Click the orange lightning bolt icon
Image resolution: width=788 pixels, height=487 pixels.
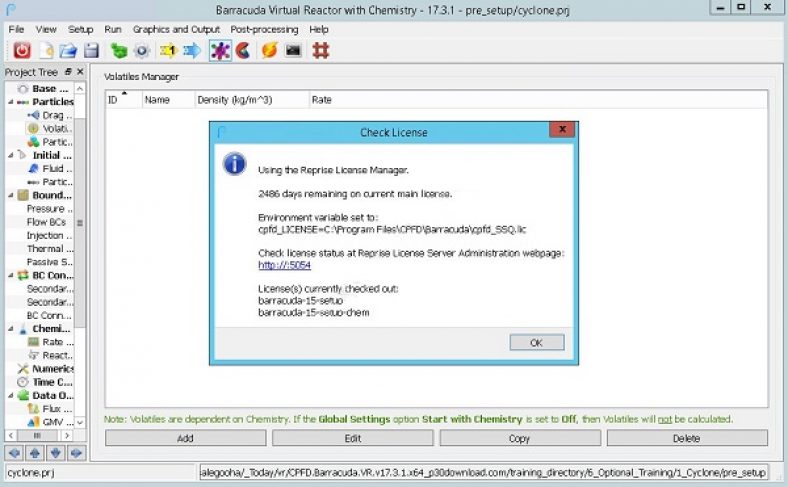pyautogui.click(x=269, y=50)
